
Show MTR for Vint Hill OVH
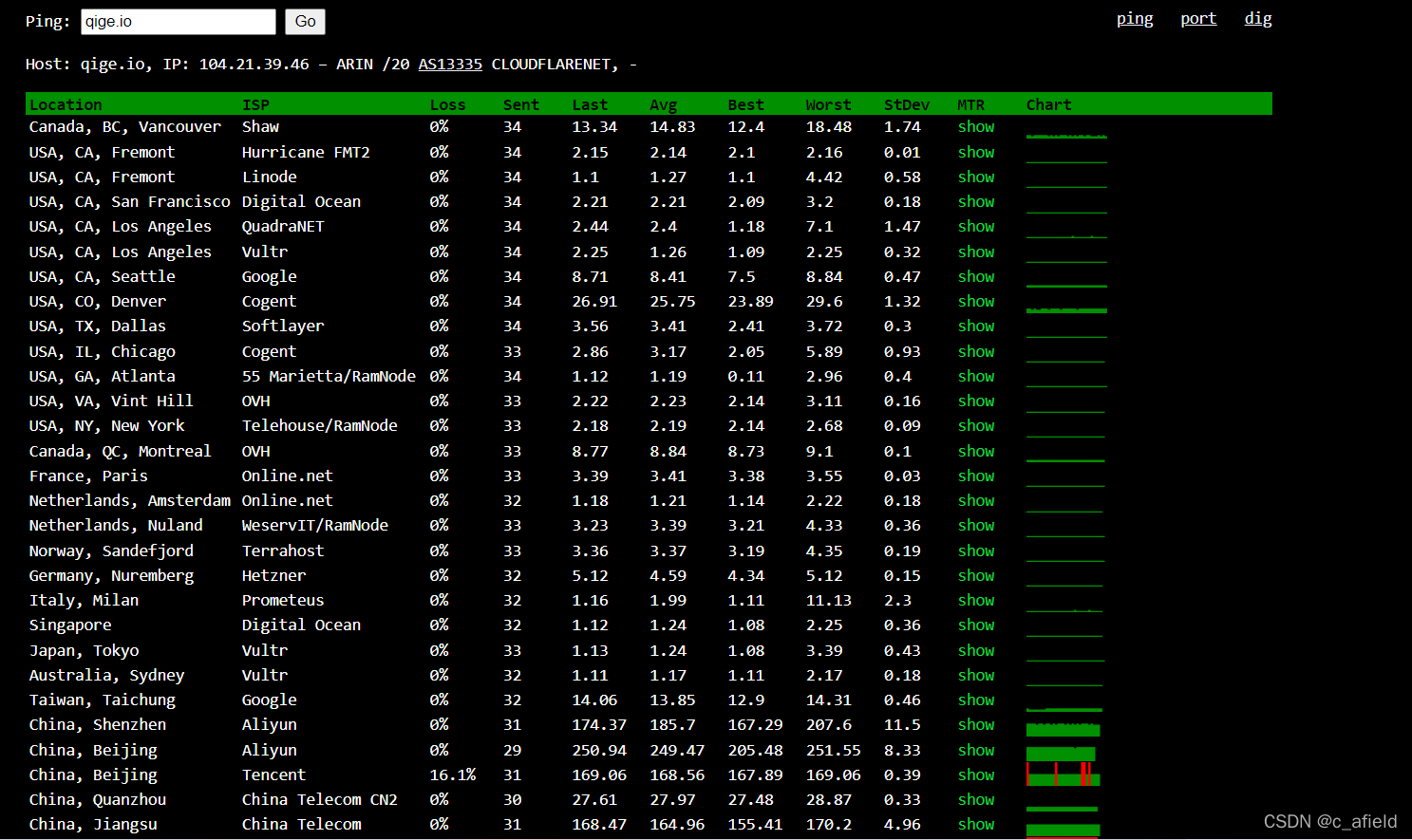click(x=976, y=401)
